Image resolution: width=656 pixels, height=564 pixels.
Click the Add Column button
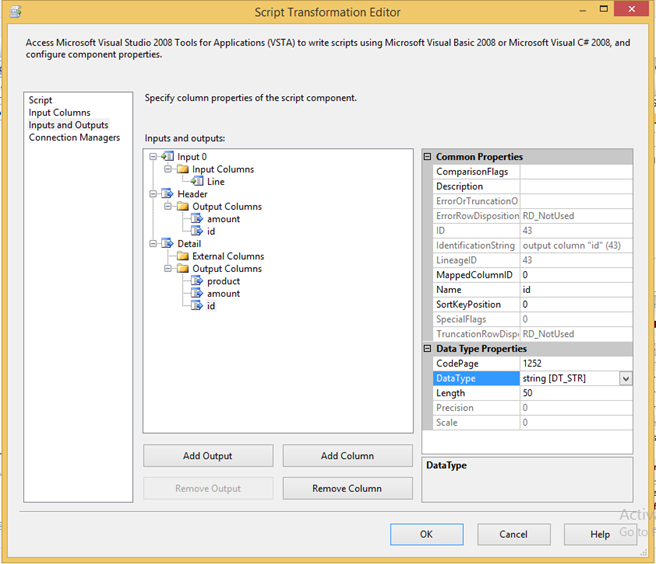click(x=347, y=456)
